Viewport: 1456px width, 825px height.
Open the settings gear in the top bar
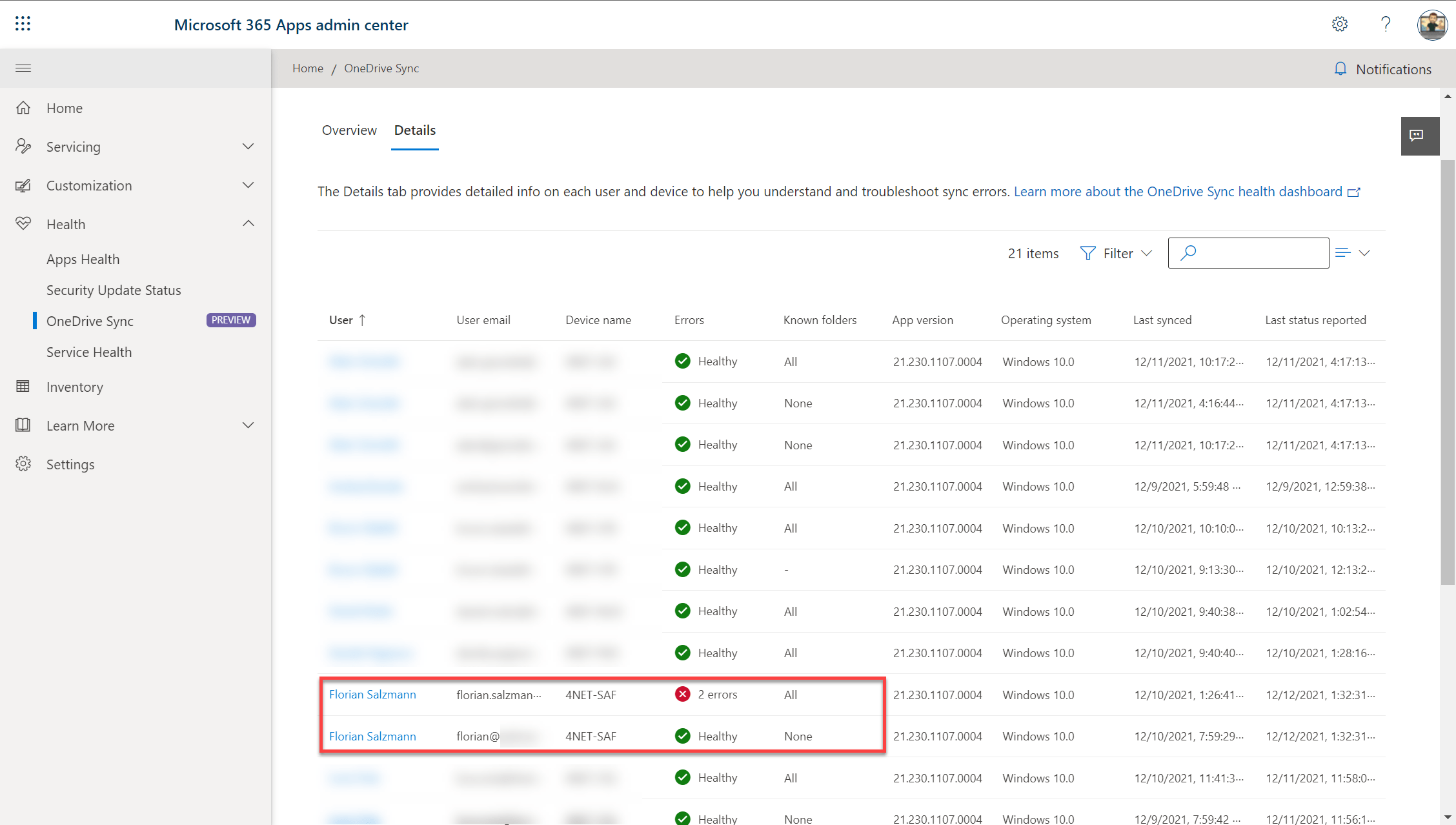(1339, 24)
